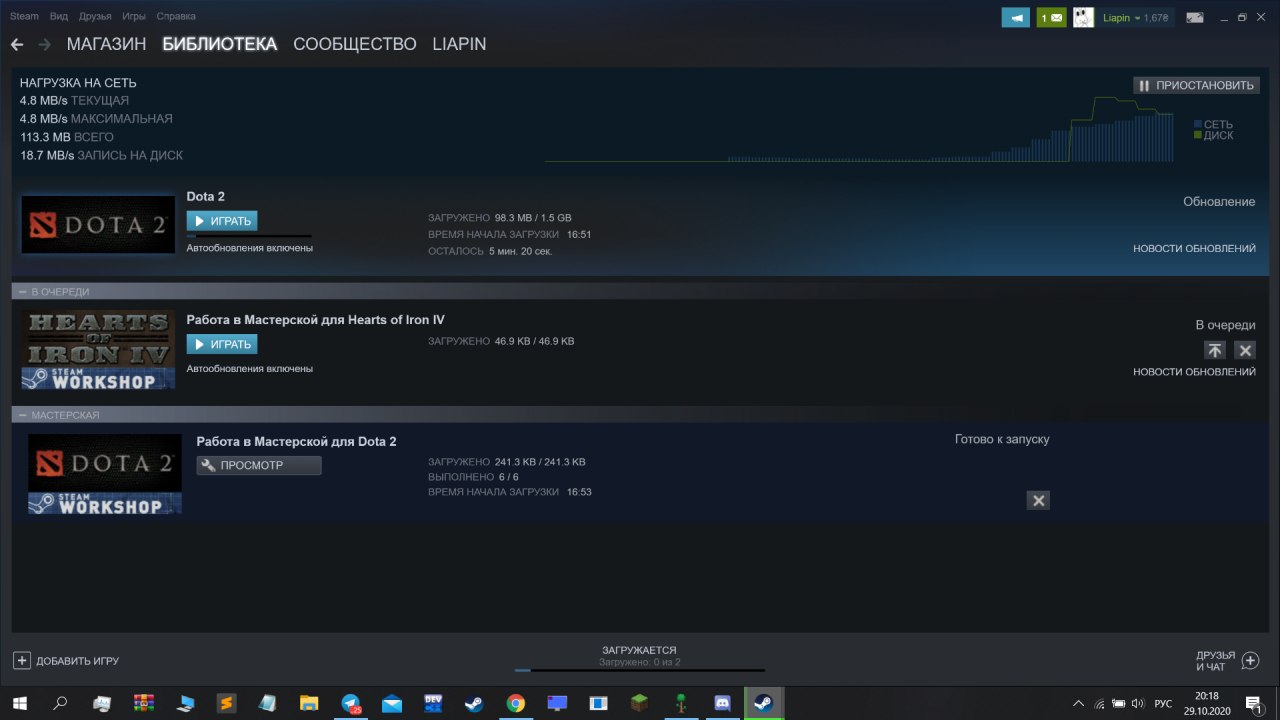Remove Hearts of Iron IV from queue

1245,350
